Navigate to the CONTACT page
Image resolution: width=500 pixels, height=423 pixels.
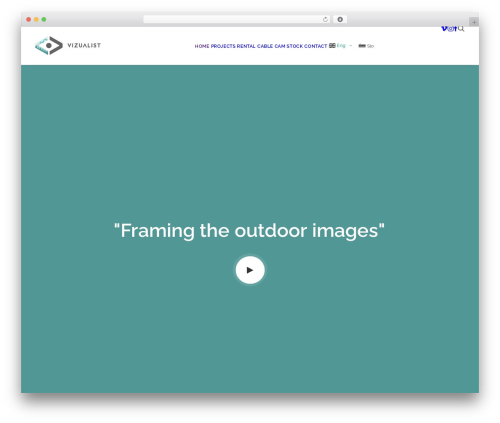pos(316,46)
